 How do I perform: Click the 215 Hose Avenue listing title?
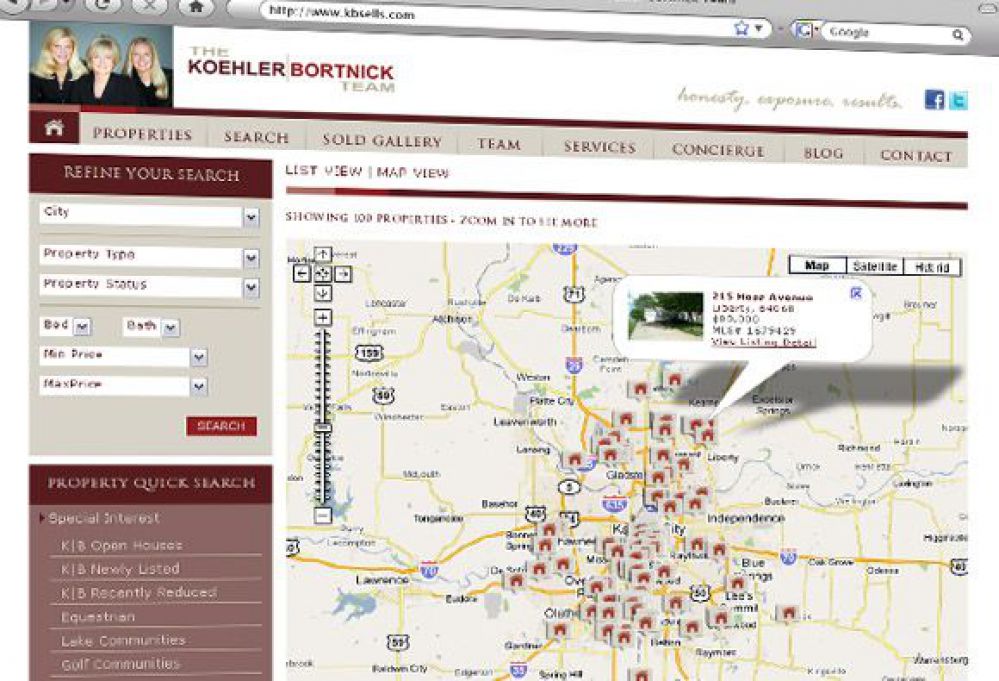[x=762, y=297]
